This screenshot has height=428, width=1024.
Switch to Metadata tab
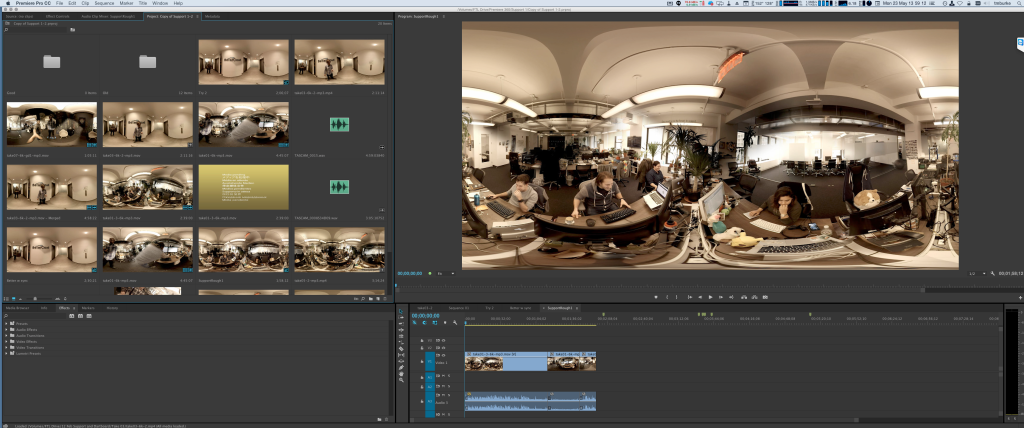point(212,16)
